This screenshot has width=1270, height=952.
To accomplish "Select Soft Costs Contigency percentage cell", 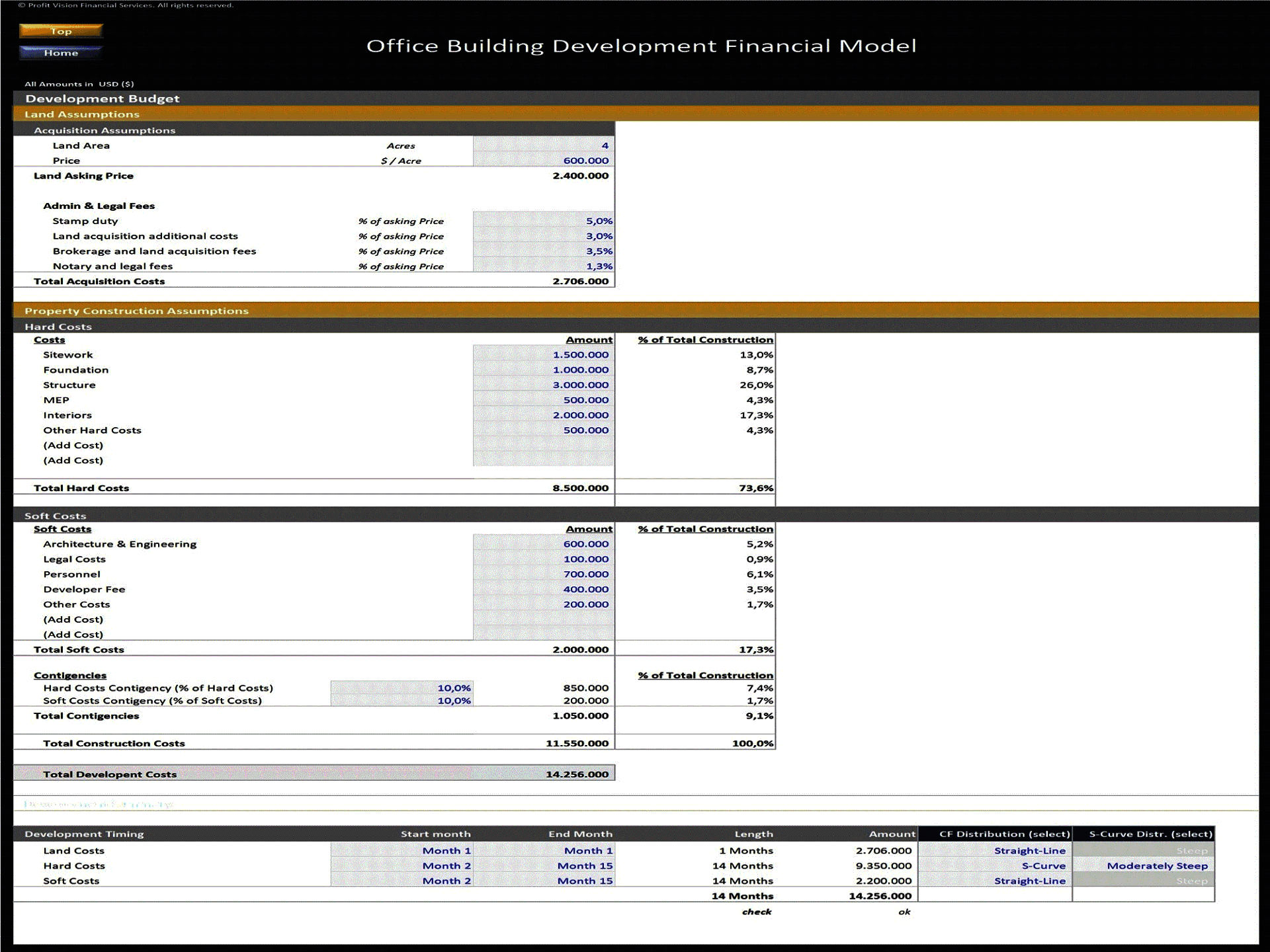I will click(x=402, y=701).
